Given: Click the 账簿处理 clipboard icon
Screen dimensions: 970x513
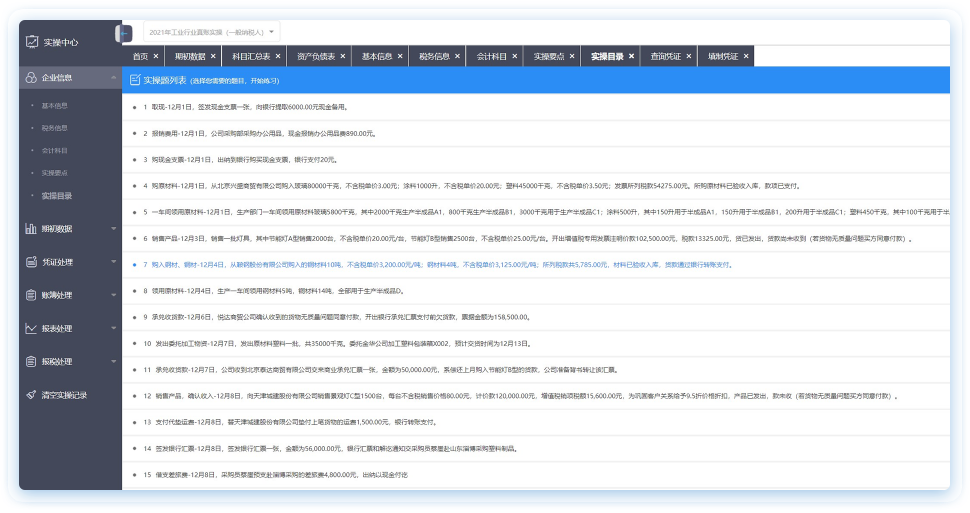Looking at the screenshot, I should coord(31,295).
